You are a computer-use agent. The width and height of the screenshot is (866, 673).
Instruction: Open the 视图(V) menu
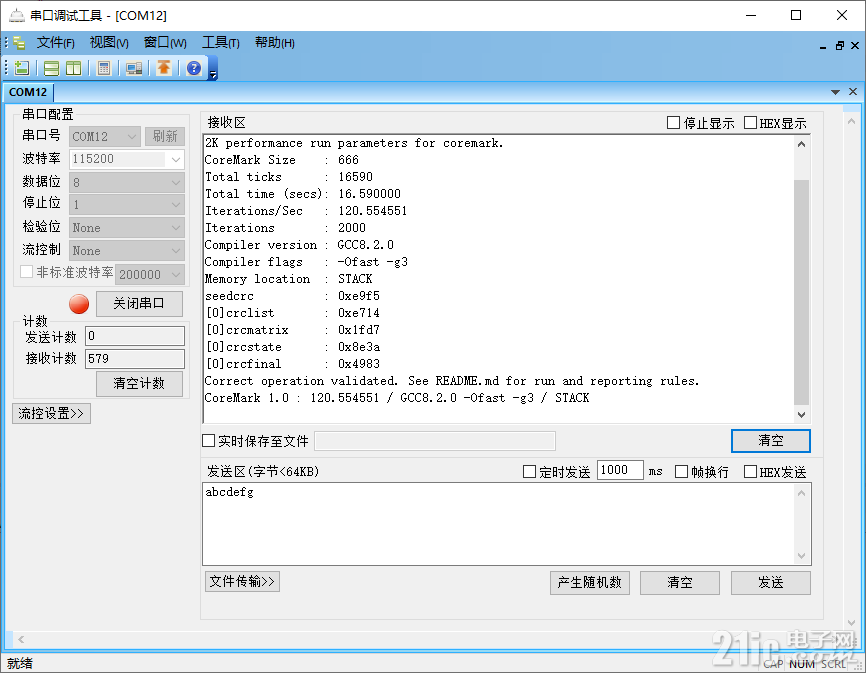coord(109,43)
